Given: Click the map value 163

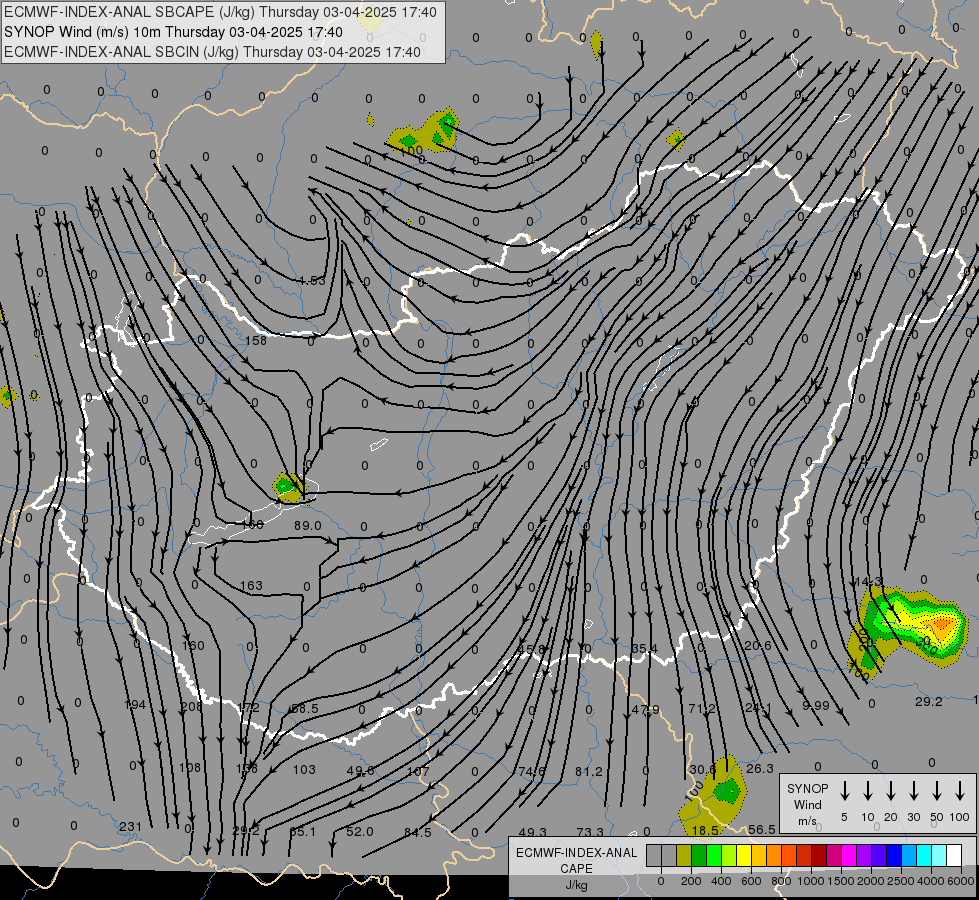Looking at the screenshot, I should click(x=251, y=585).
